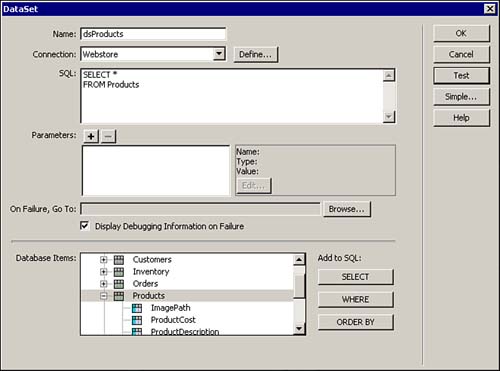Select the ImagePath column
Viewport: 500px width, 371px height.
pos(171,308)
